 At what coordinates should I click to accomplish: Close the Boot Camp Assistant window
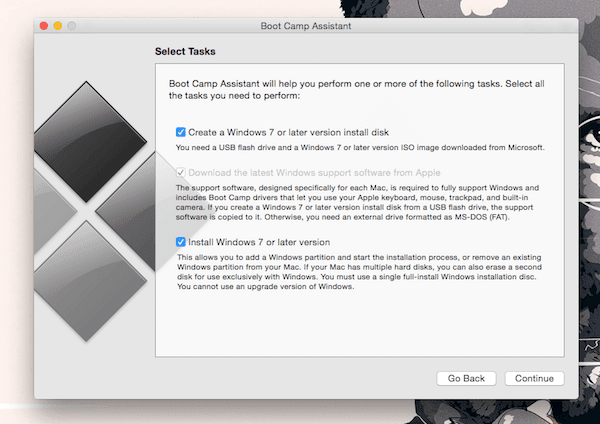coord(44,26)
